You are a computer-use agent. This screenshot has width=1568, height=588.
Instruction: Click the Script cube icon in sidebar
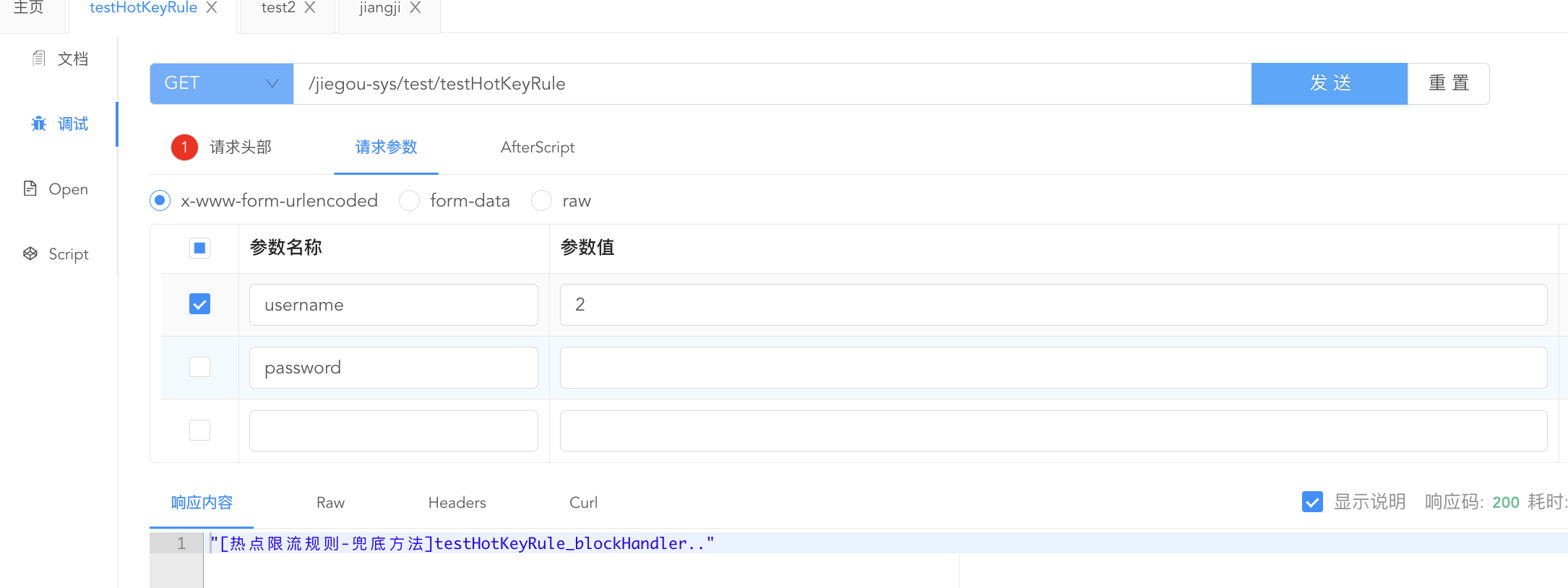(x=30, y=254)
